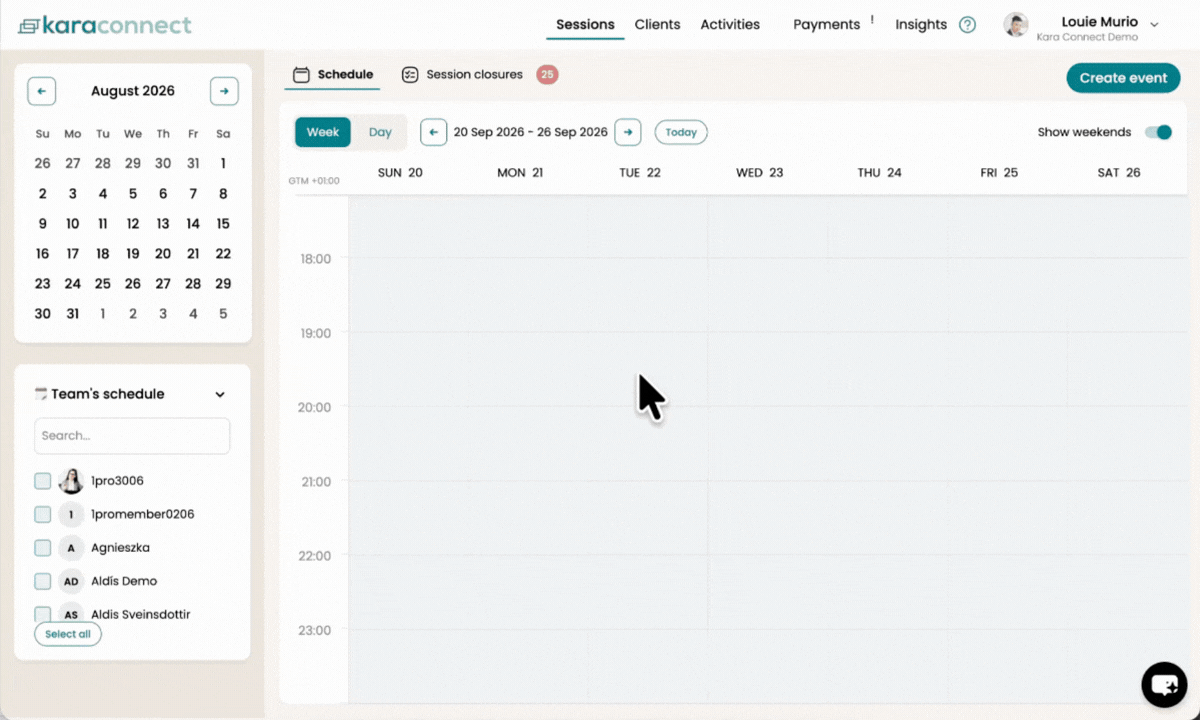Image resolution: width=1200 pixels, height=720 pixels.
Task: Open the Sessions menu
Action: click(x=585, y=25)
